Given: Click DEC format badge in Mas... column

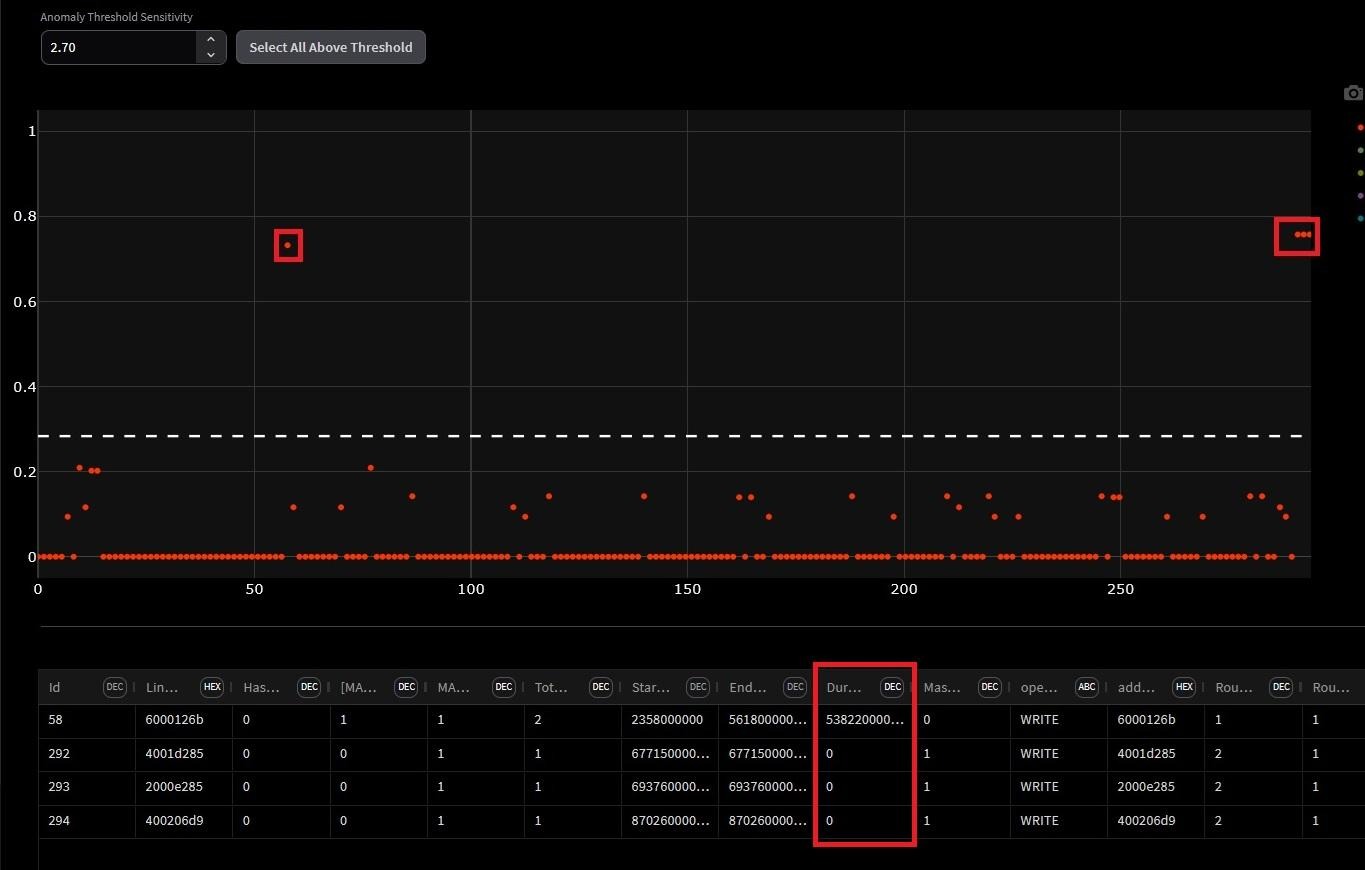Looking at the screenshot, I should point(989,687).
